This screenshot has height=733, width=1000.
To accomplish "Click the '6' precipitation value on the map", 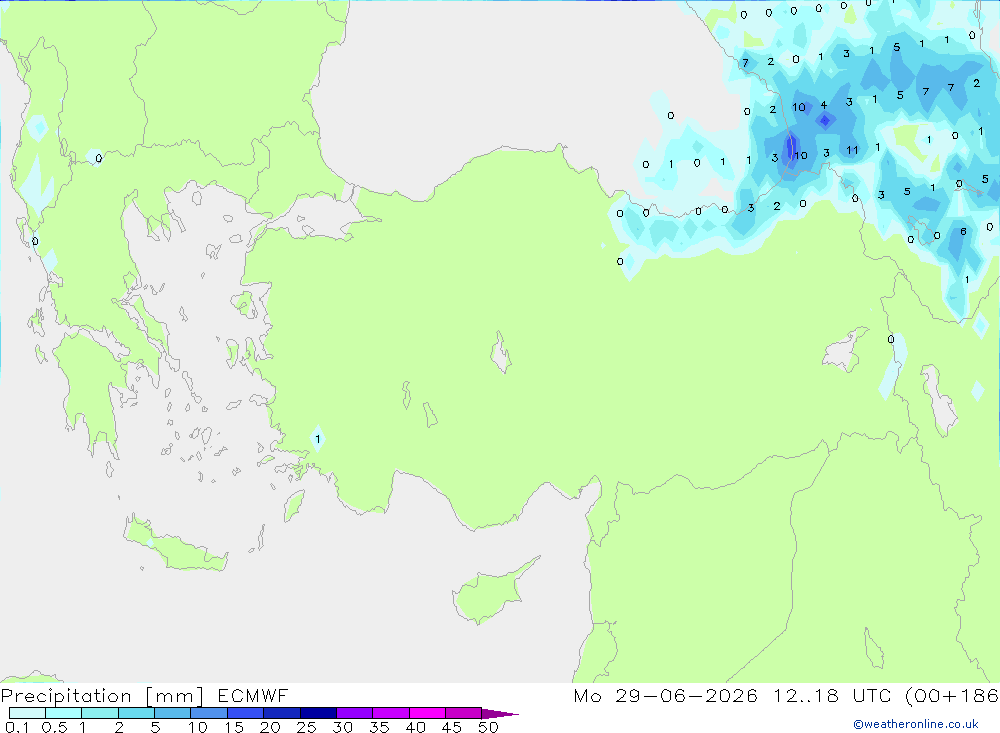I will tap(963, 232).
